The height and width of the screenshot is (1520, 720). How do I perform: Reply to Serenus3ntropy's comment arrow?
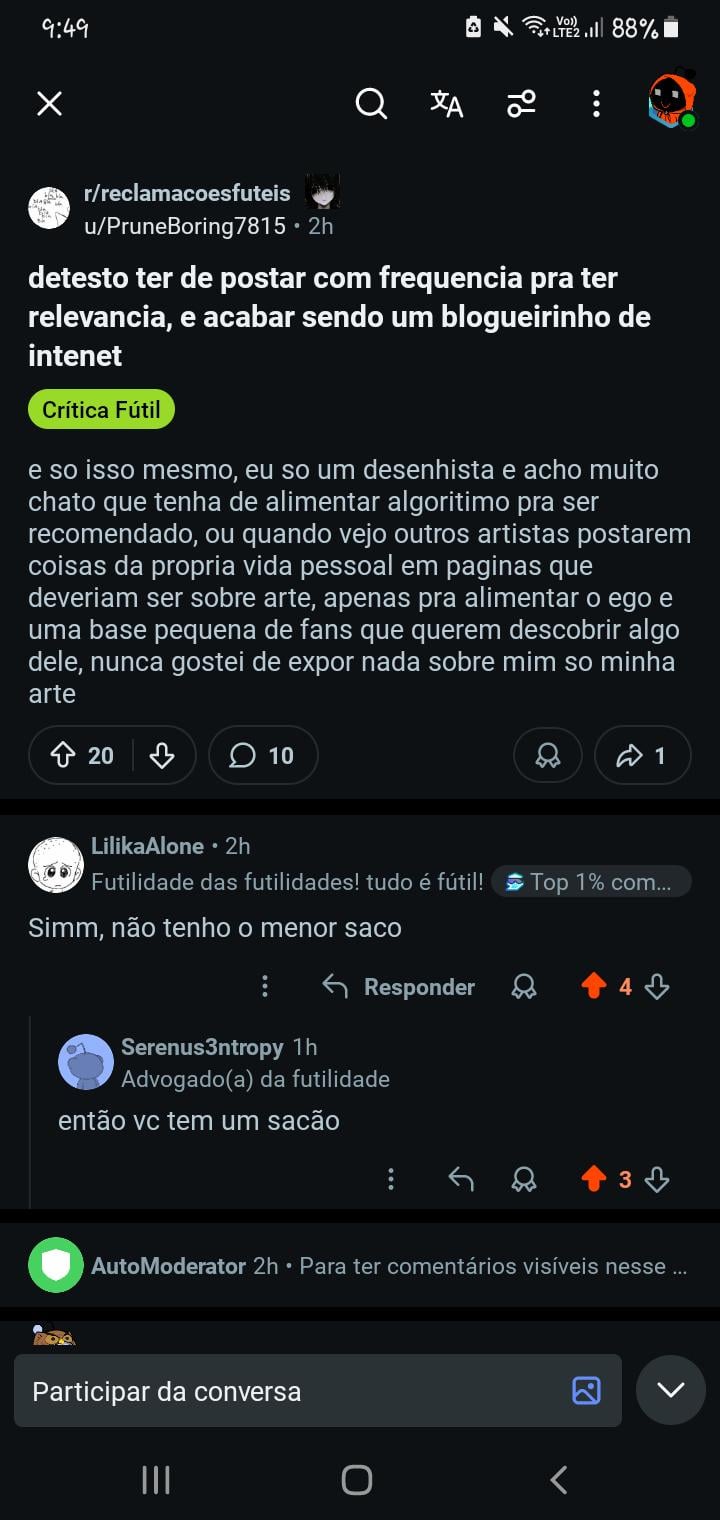tap(461, 1179)
